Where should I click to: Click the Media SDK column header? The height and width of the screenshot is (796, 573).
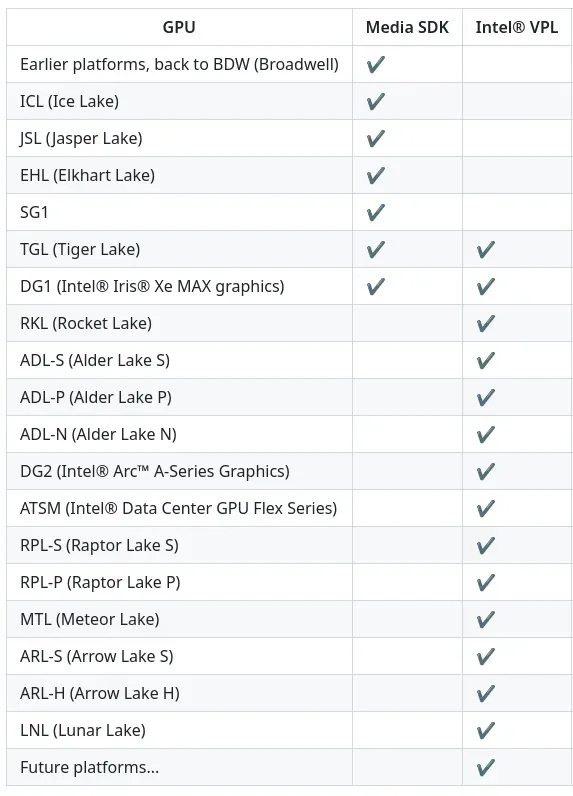click(x=407, y=27)
